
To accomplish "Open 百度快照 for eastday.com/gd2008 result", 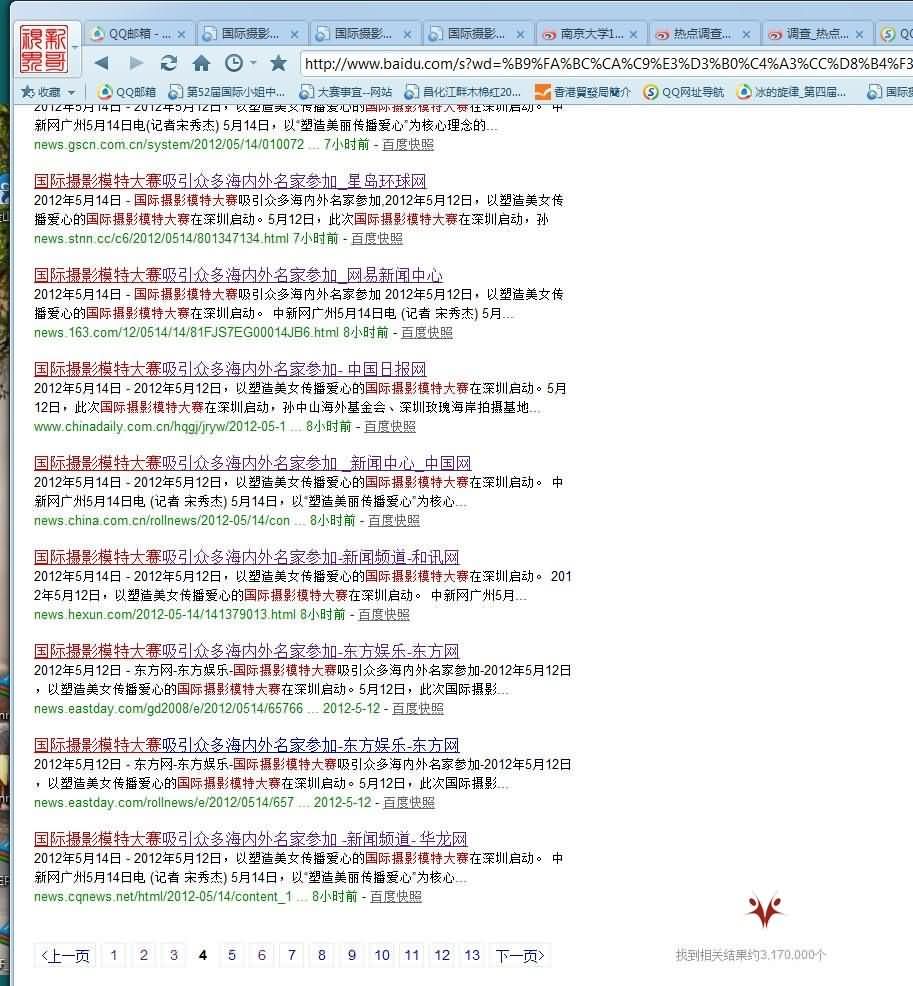I will [x=418, y=709].
